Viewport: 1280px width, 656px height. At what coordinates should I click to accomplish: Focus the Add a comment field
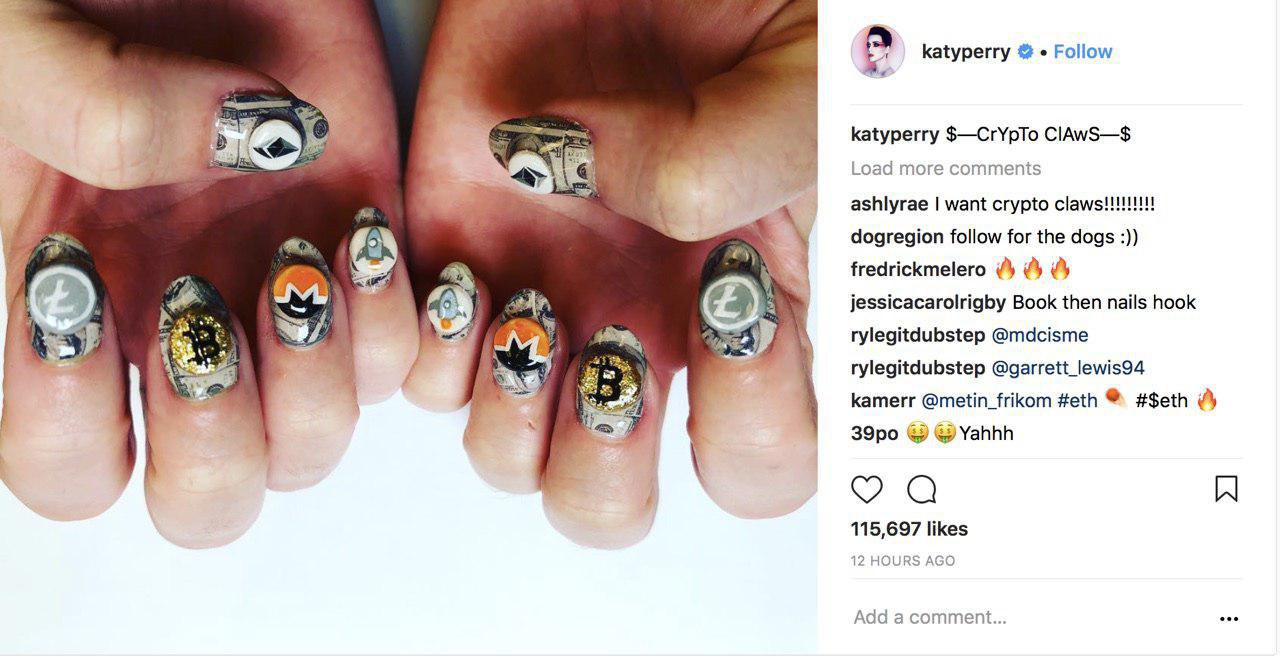1030,618
